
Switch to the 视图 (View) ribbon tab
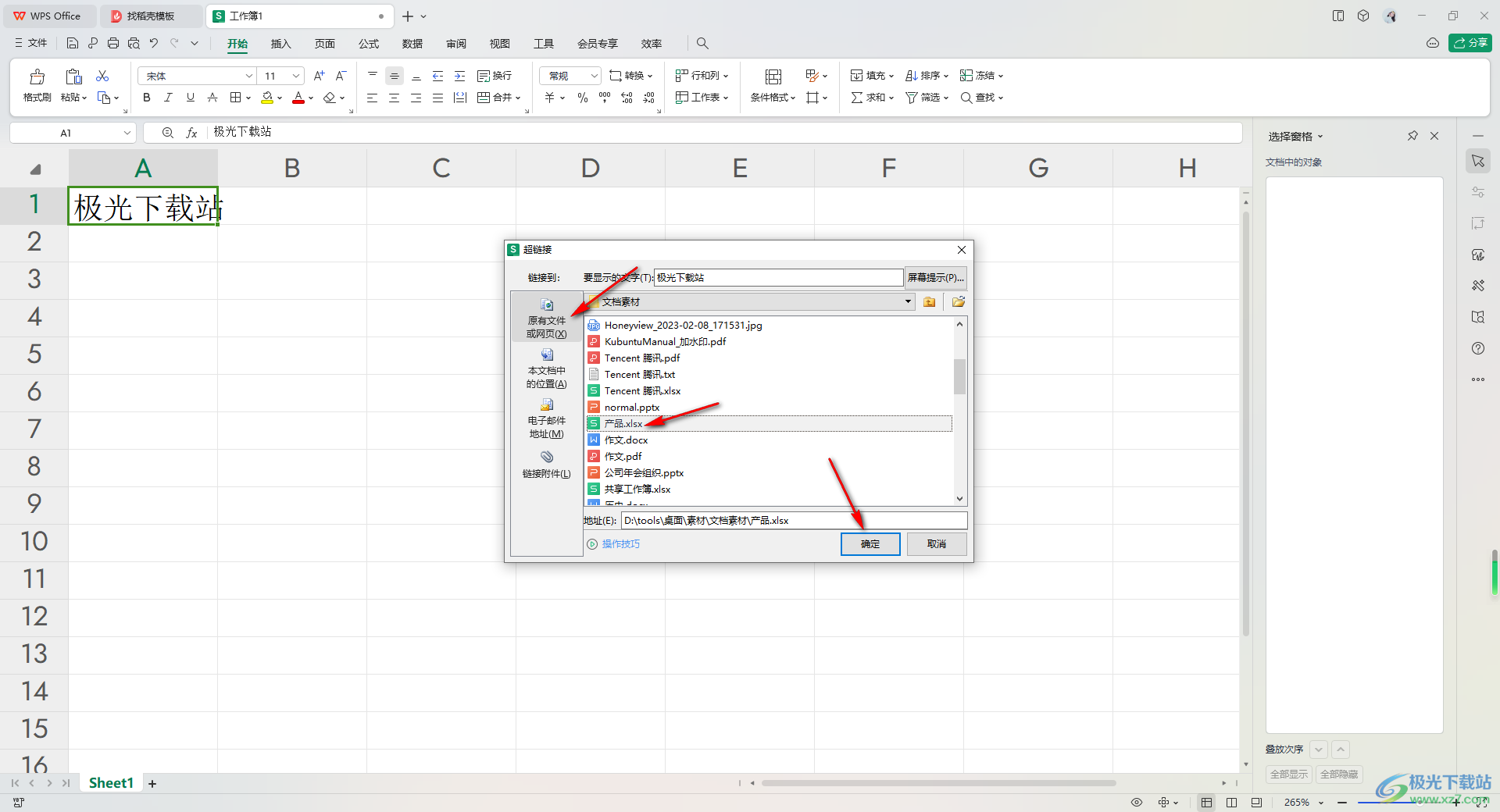pyautogui.click(x=500, y=44)
